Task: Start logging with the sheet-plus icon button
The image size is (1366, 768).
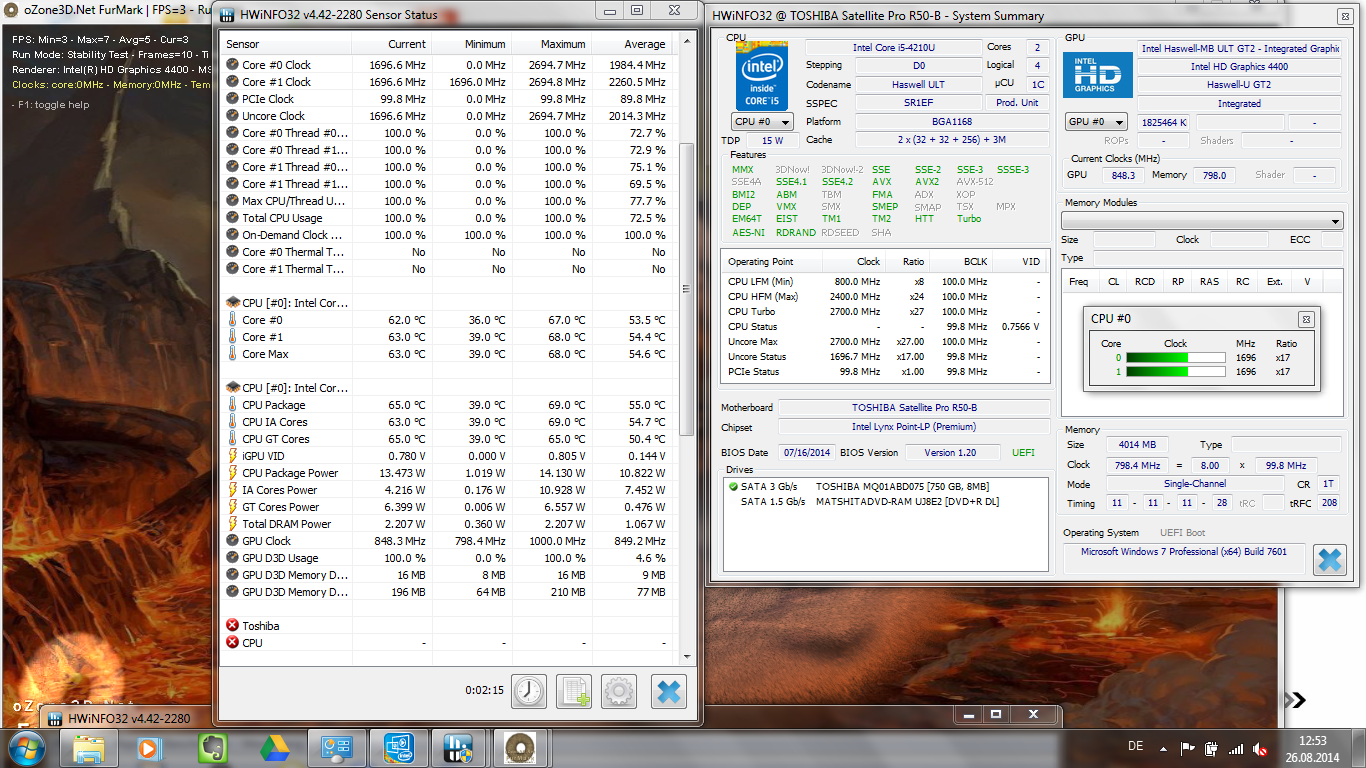Action: (574, 691)
